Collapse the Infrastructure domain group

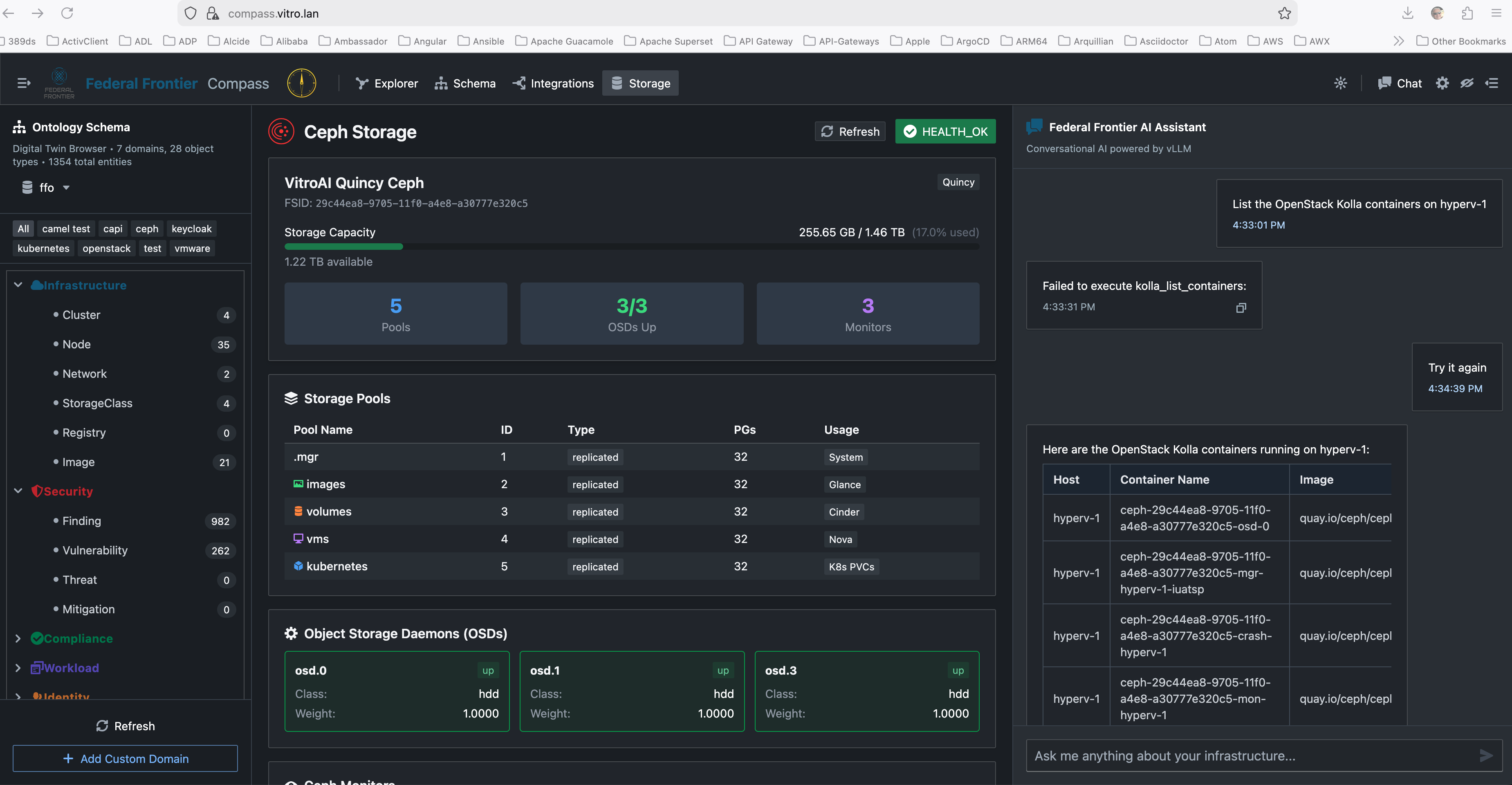[x=18, y=285]
